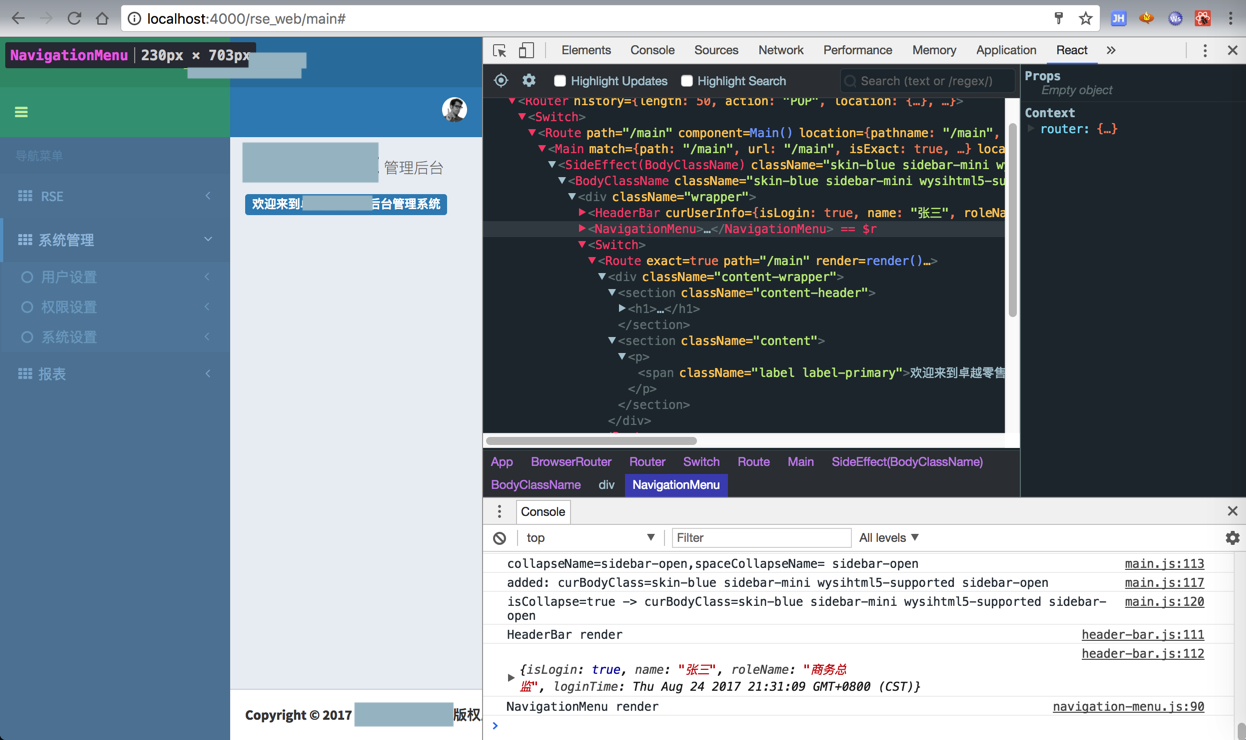Screen dimensions: 1246x740
Task: Expand NavigationMenu component node
Action: click(582, 229)
